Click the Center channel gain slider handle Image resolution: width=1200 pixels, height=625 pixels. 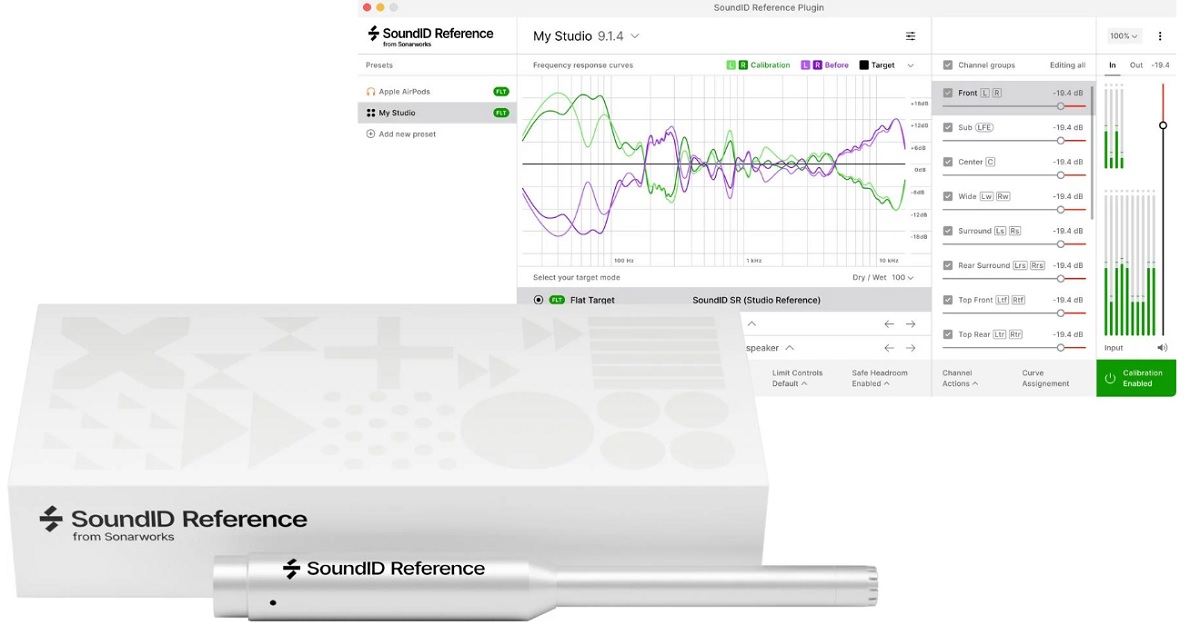pos(1060,175)
